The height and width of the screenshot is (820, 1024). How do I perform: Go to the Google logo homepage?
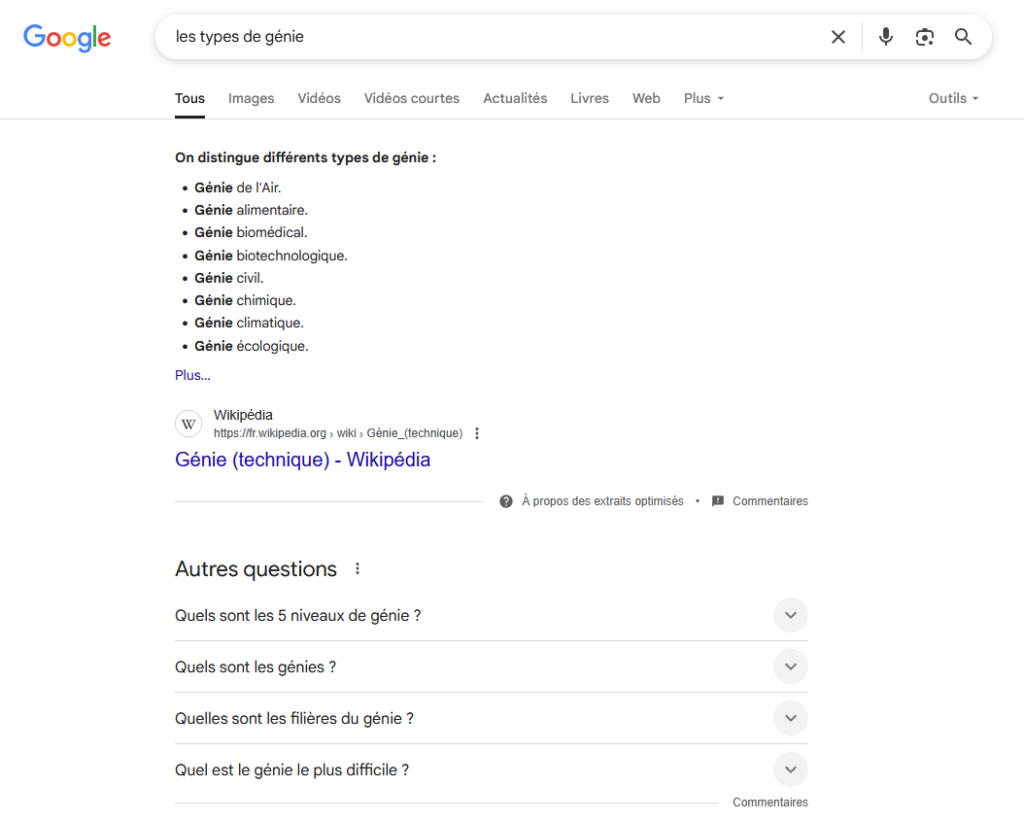click(x=67, y=38)
